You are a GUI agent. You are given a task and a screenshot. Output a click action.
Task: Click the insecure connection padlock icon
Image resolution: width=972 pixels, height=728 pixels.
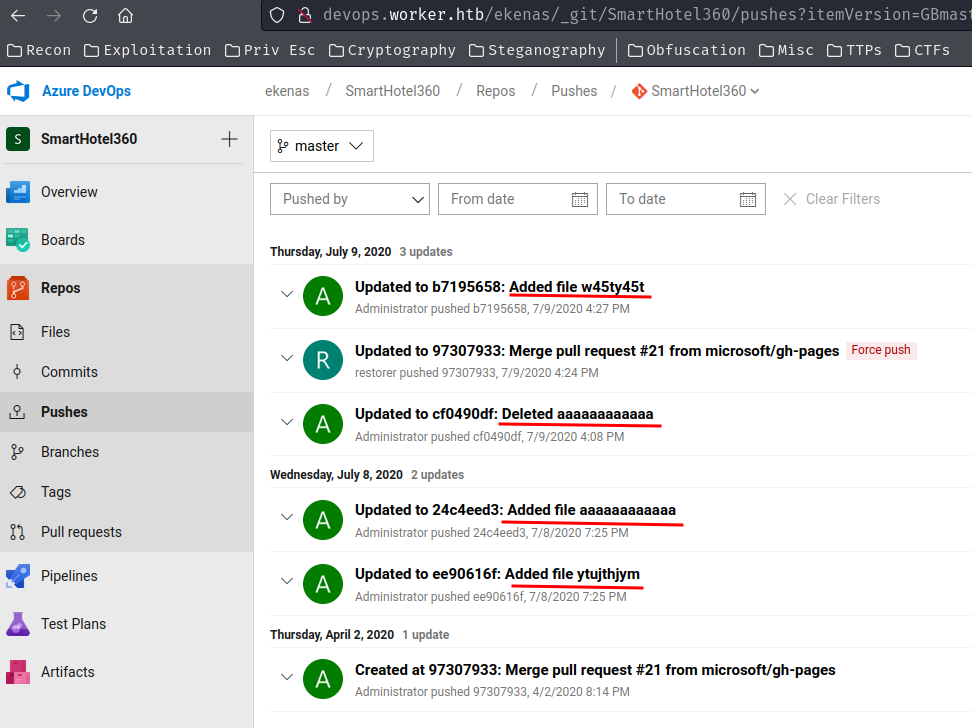click(x=304, y=15)
